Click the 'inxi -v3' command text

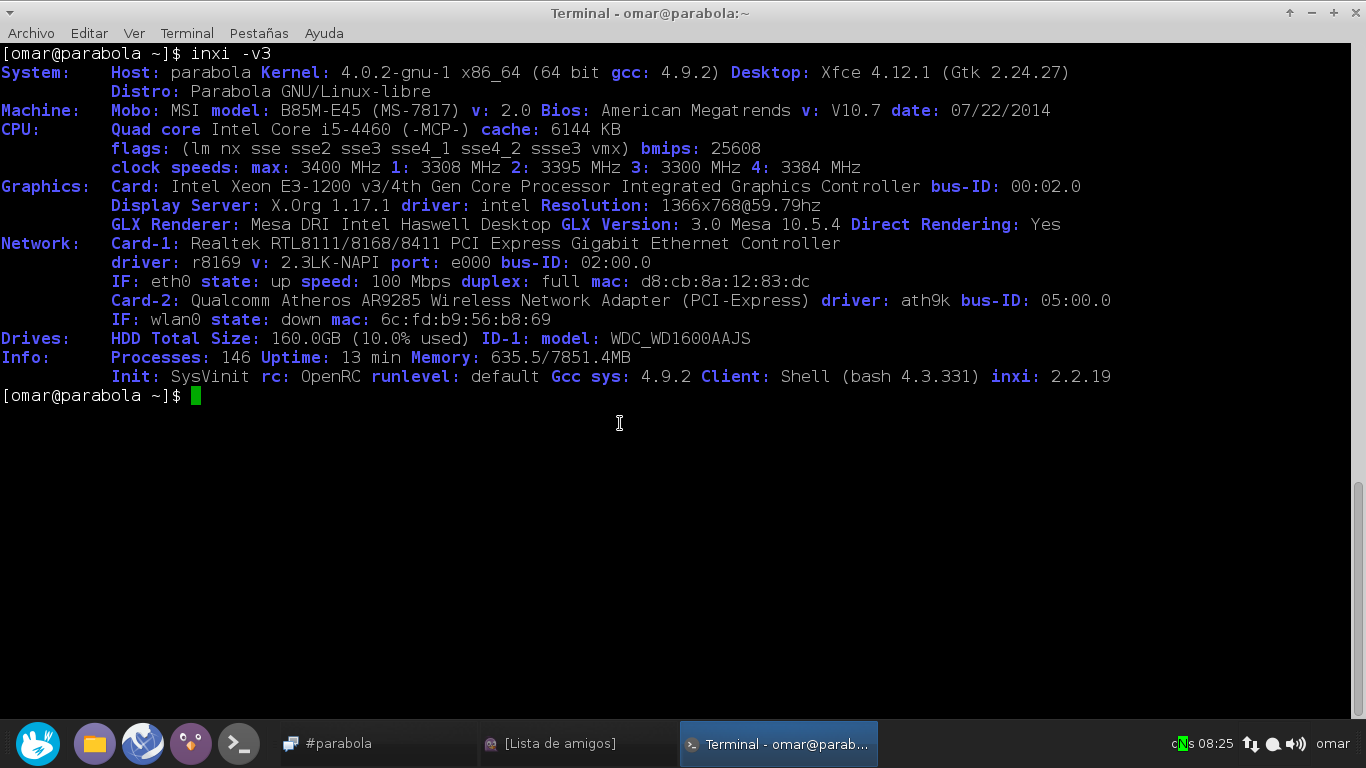[x=231, y=54]
